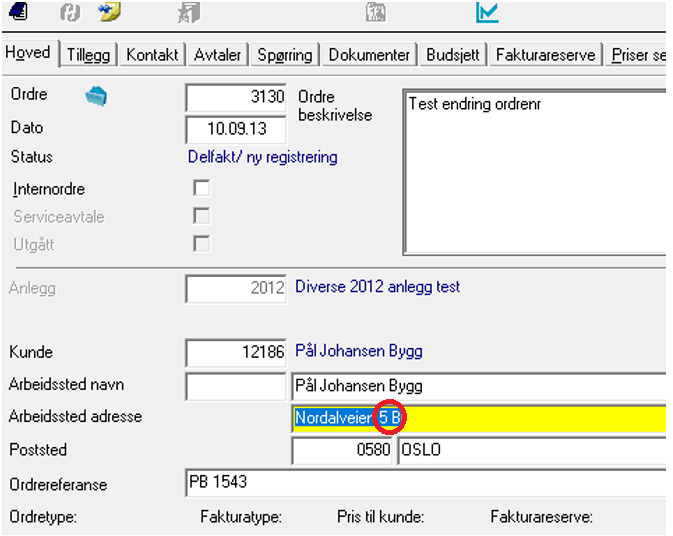Open the Dokumenter tab
The width and height of the screenshot is (673, 536).
click(x=369, y=55)
